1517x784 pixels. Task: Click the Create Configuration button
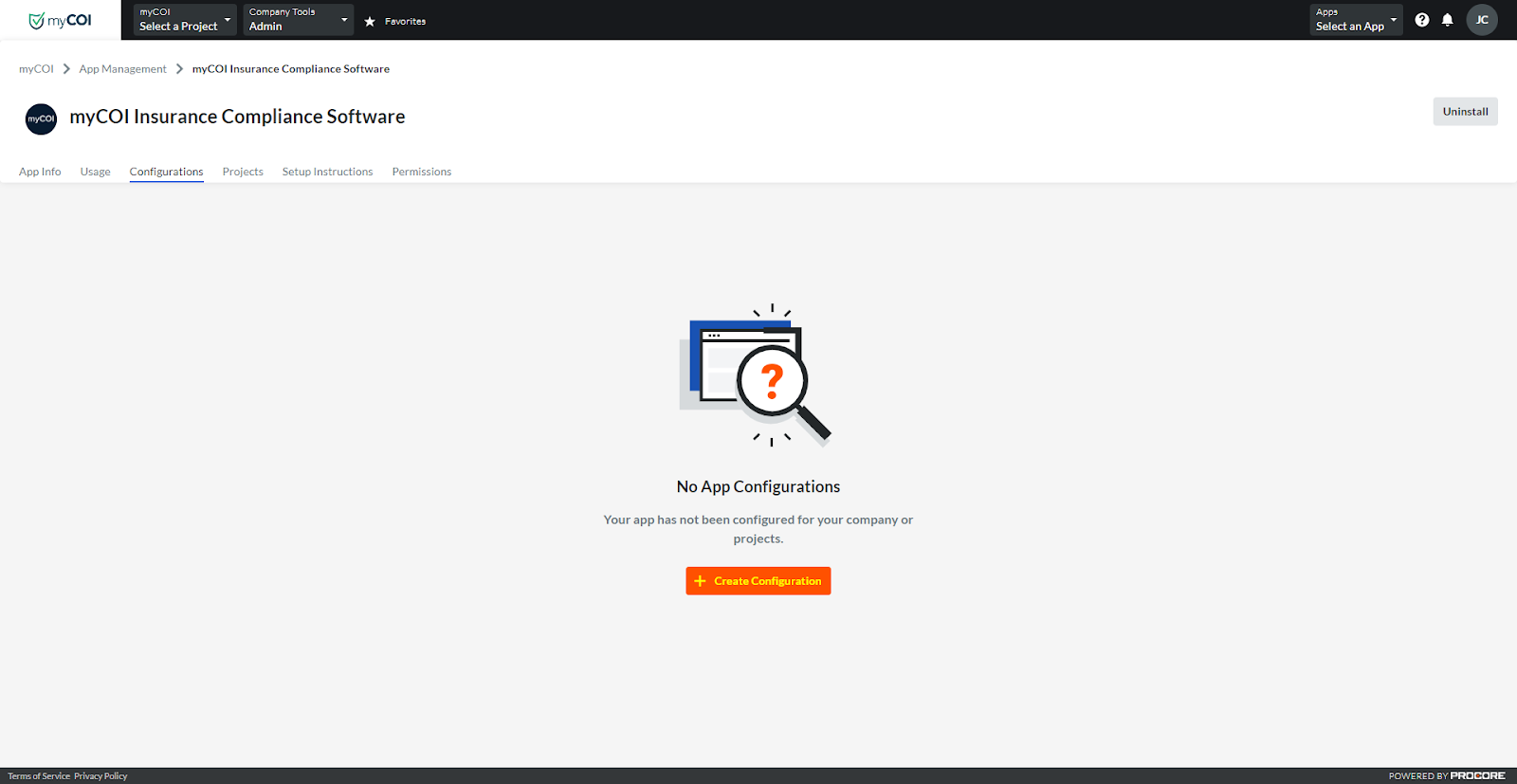[x=758, y=581]
